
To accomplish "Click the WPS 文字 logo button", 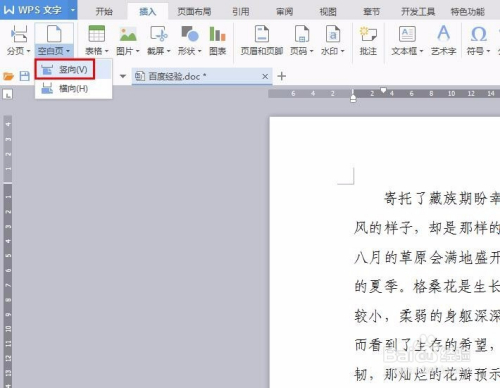I will click(34, 10).
